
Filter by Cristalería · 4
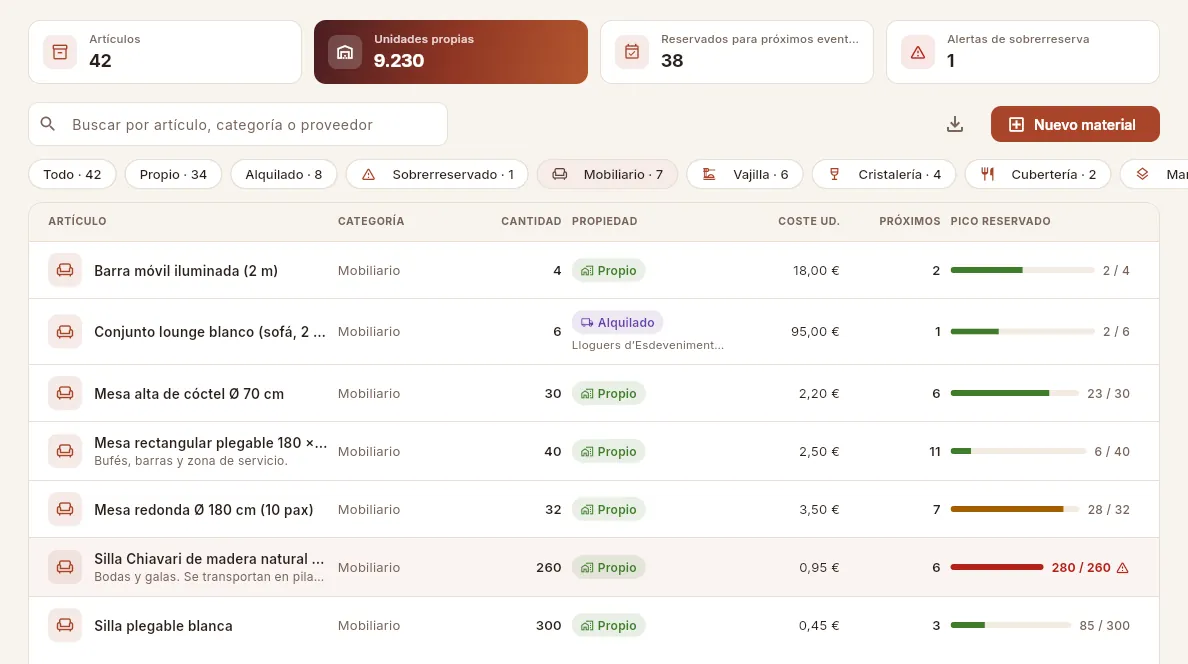(x=884, y=174)
